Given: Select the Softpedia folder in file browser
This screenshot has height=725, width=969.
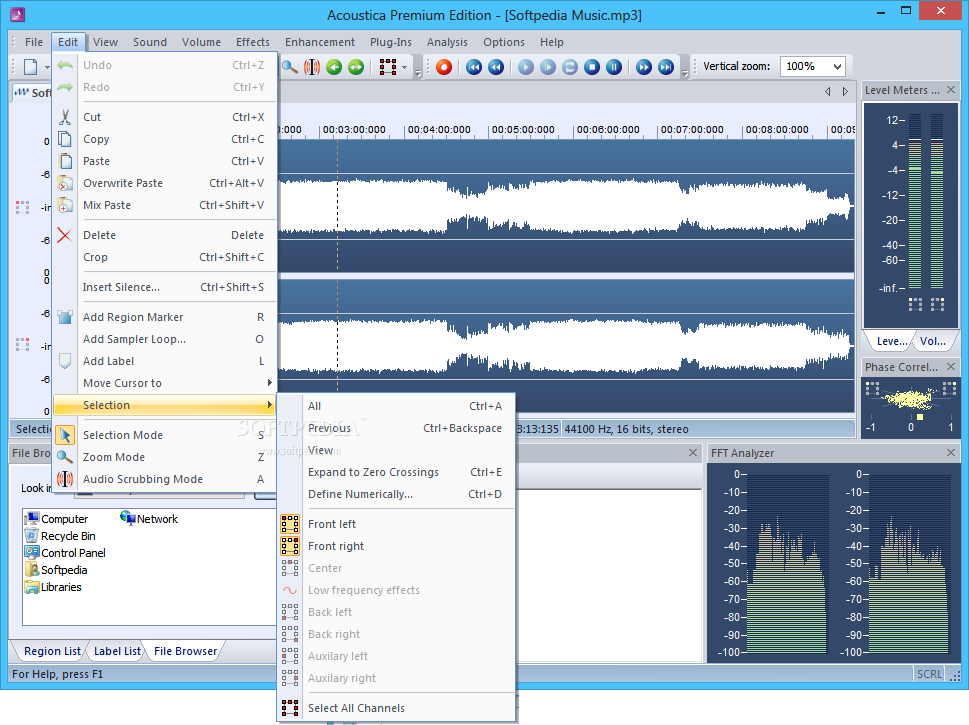Looking at the screenshot, I should [56, 570].
